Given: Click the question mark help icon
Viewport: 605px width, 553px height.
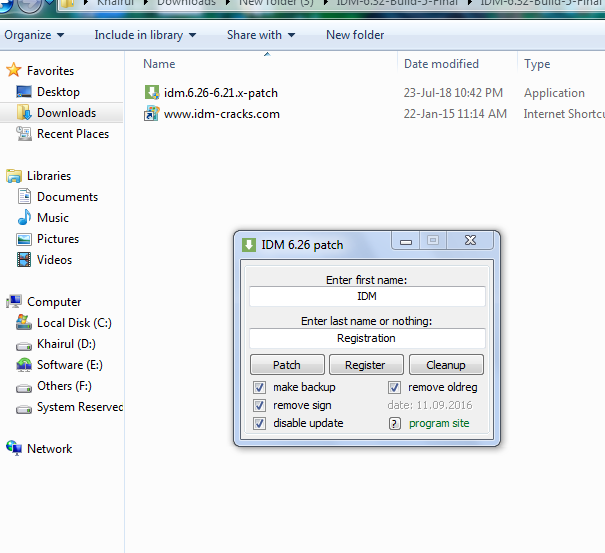Looking at the screenshot, I should [x=394, y=423].
